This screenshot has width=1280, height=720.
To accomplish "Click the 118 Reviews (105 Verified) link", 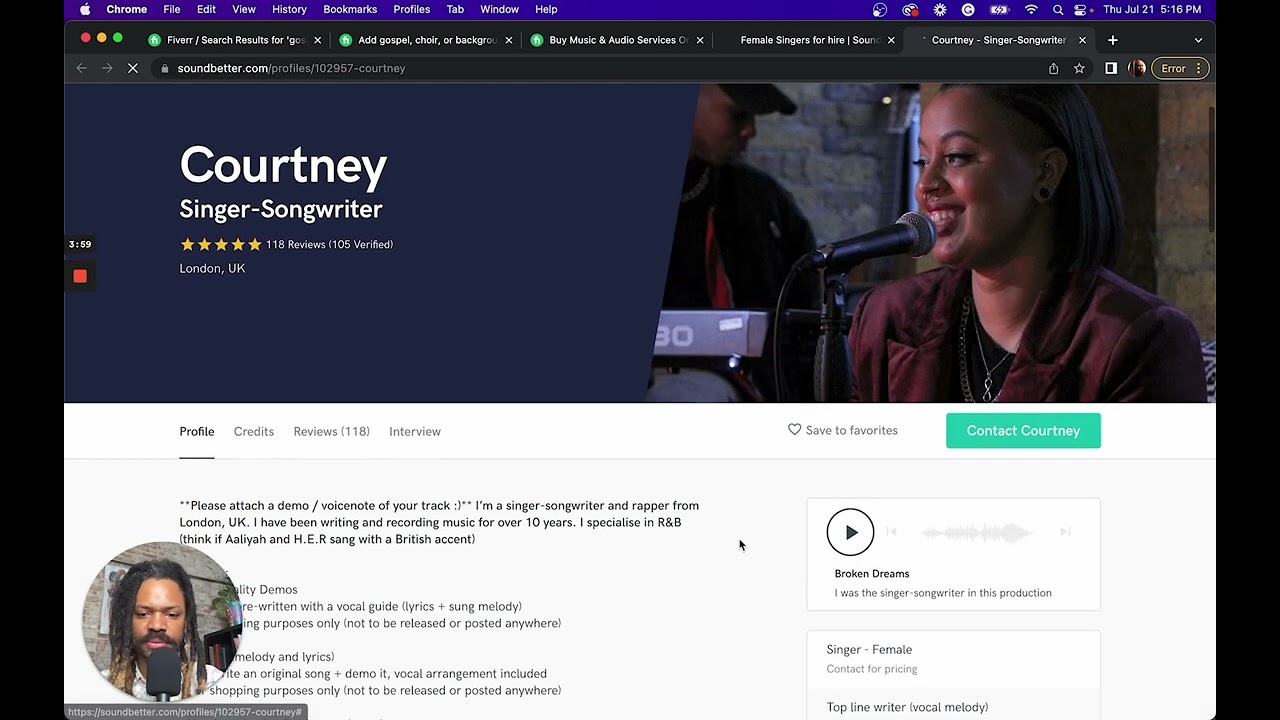I will (329, 244).
